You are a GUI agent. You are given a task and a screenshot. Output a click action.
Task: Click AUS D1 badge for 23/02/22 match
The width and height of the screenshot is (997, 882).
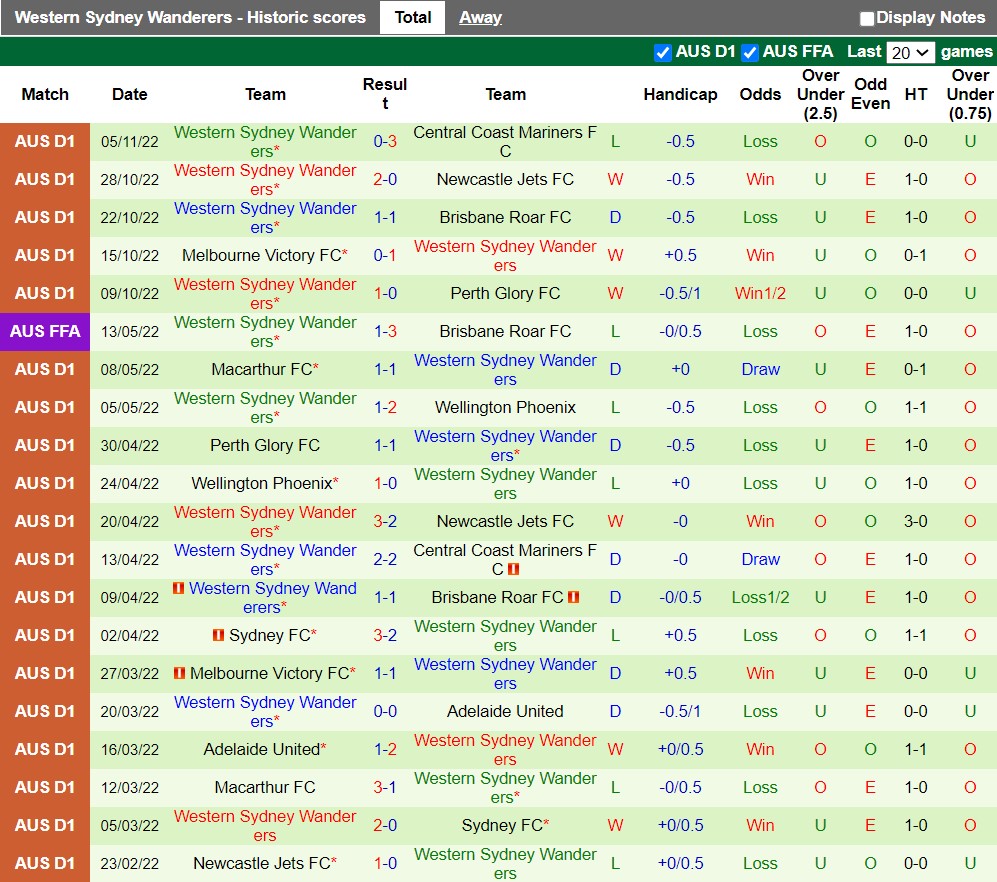[45, 863]
